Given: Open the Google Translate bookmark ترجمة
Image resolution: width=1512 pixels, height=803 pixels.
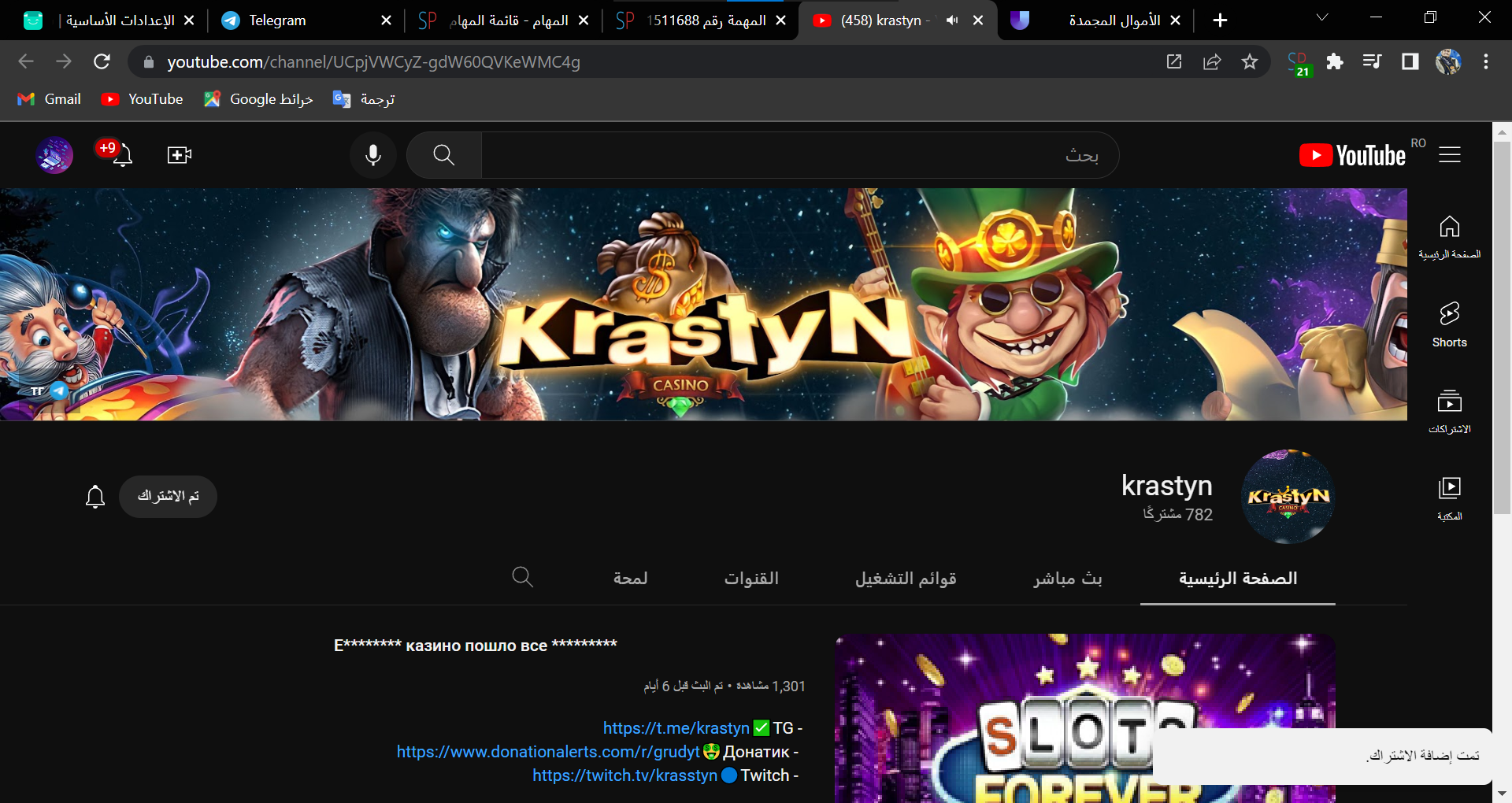Looking at the screenshot, I should (364, 99).
